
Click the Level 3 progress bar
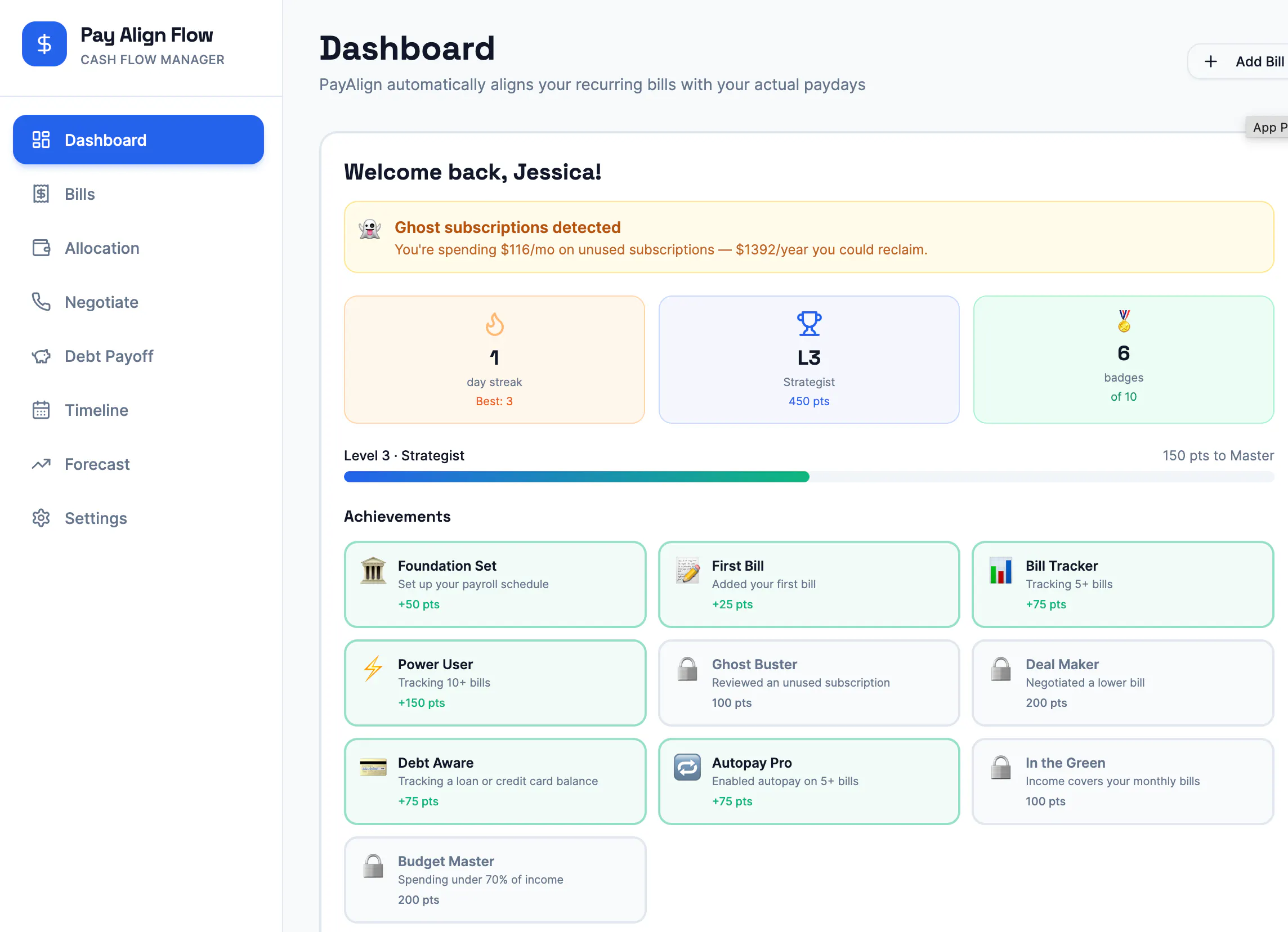pyautogui.click(x=809, y=477)
